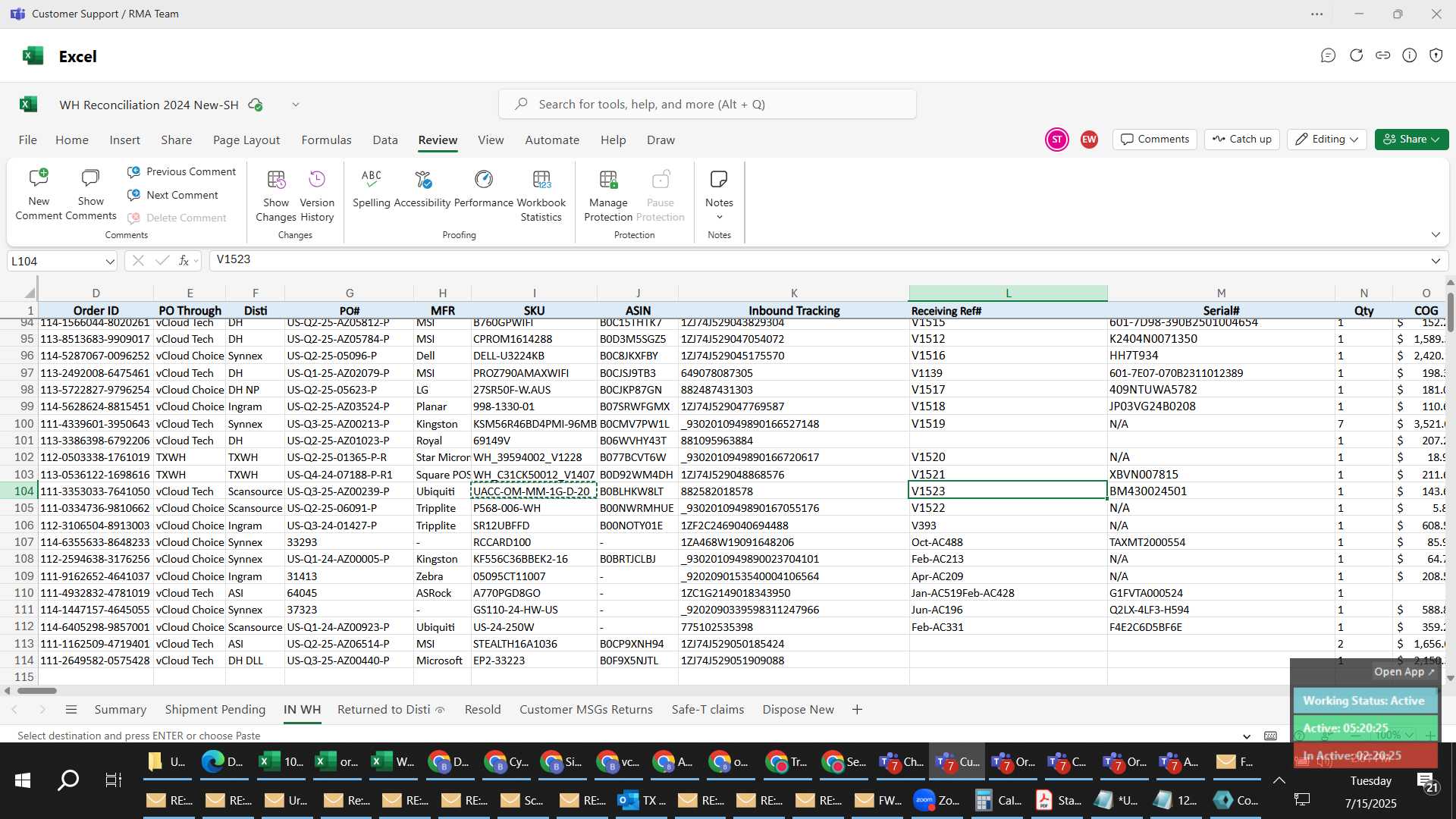Switch to the Automate ribbon tab
This screenshot has height=819, width=1456.
552,140
